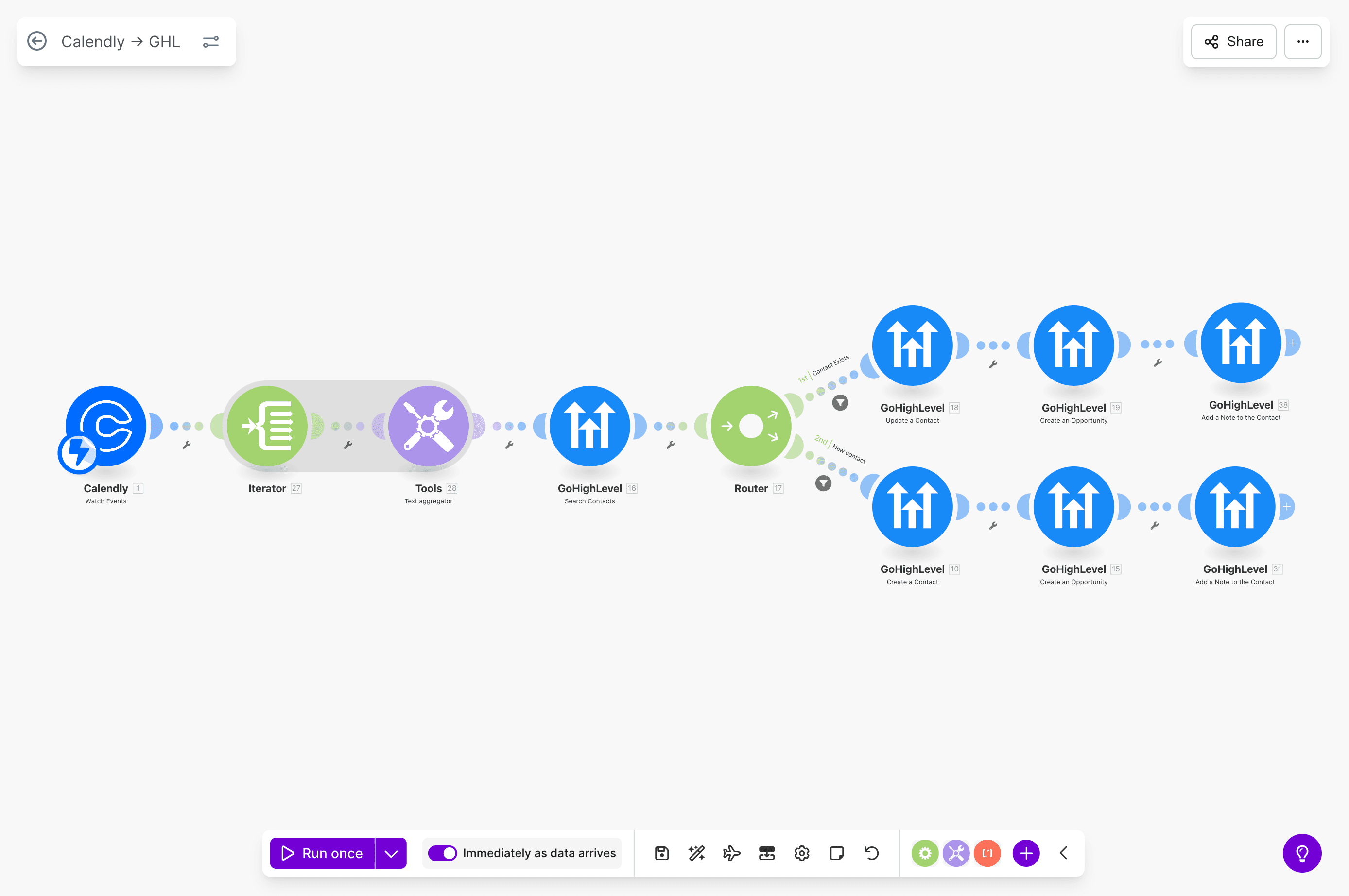Screen dimensions: 1349x896
Task: Open the purple Tools favorite in the toolbar
Action: pos(956,853)
